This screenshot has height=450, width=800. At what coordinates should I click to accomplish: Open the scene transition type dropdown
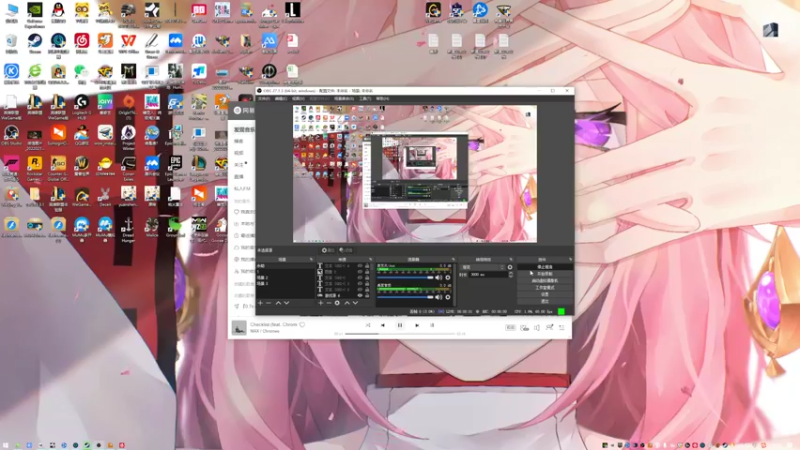tap(483, 267)
